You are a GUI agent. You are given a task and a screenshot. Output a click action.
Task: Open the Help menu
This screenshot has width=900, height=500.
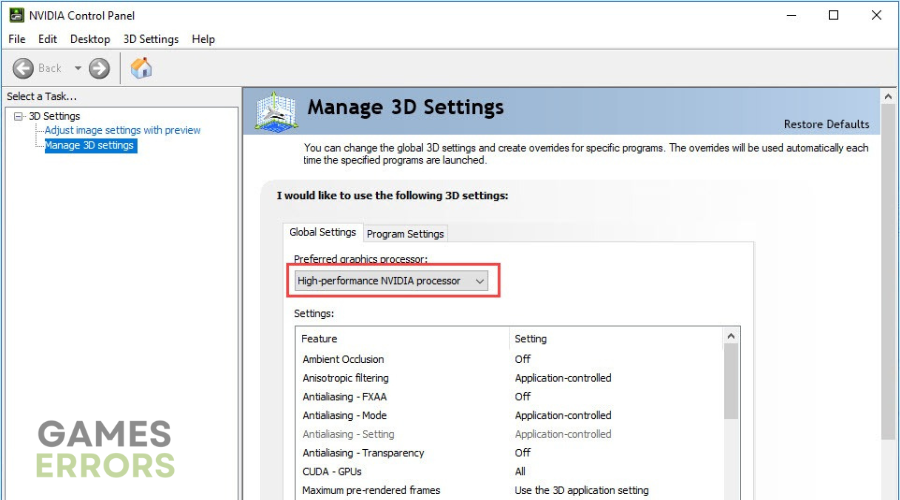pyautogui.click(x=203, y=39)
